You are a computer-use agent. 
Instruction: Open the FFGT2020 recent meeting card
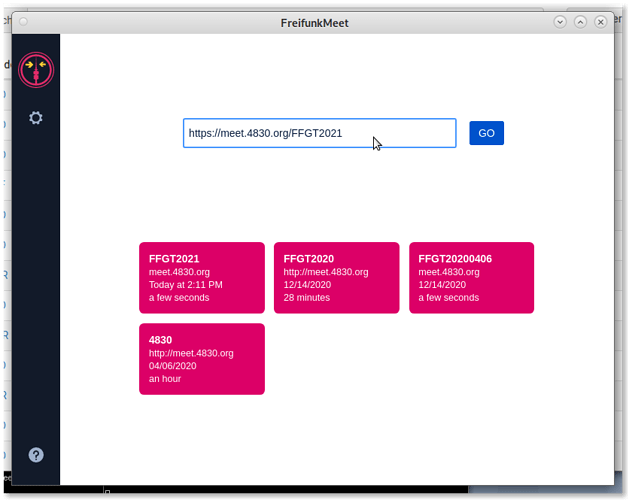336,278
